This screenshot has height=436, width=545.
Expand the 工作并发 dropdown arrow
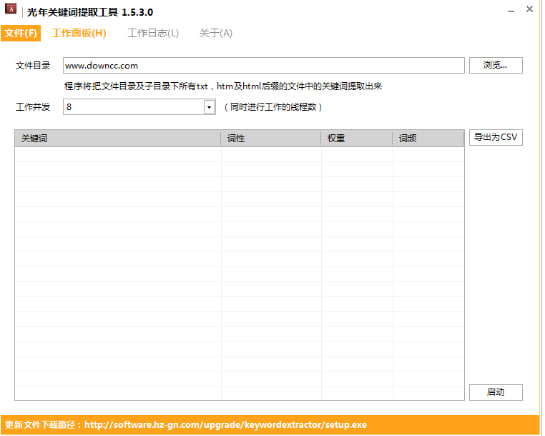[209, 107]
